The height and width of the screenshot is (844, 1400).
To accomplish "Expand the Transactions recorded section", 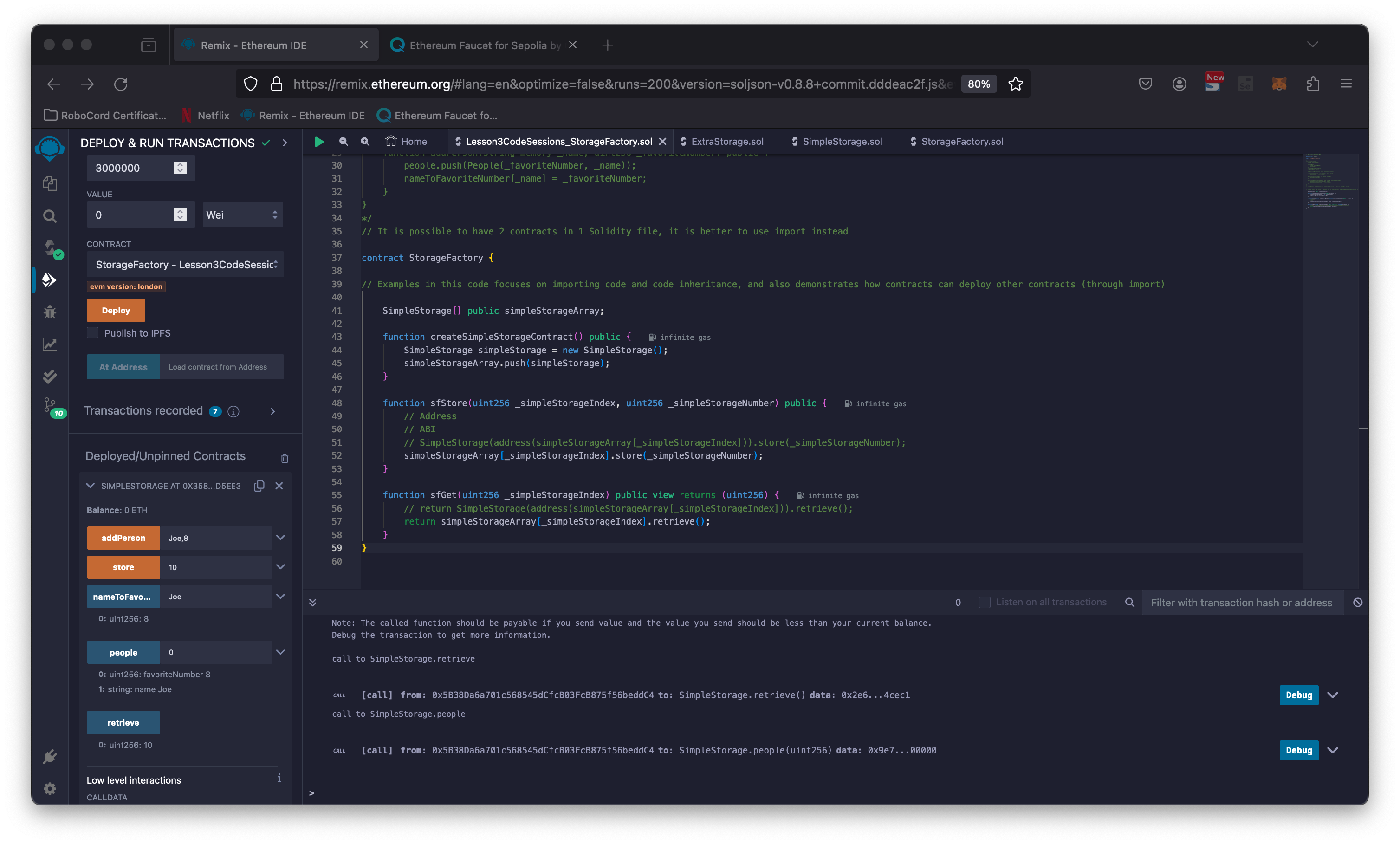I will click(271, 411).
